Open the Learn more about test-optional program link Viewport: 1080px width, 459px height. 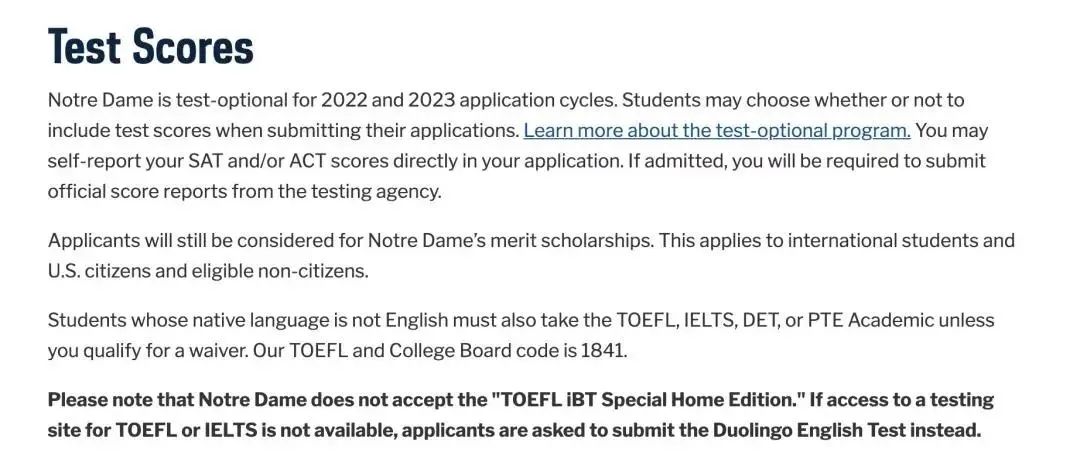point(717,131)
